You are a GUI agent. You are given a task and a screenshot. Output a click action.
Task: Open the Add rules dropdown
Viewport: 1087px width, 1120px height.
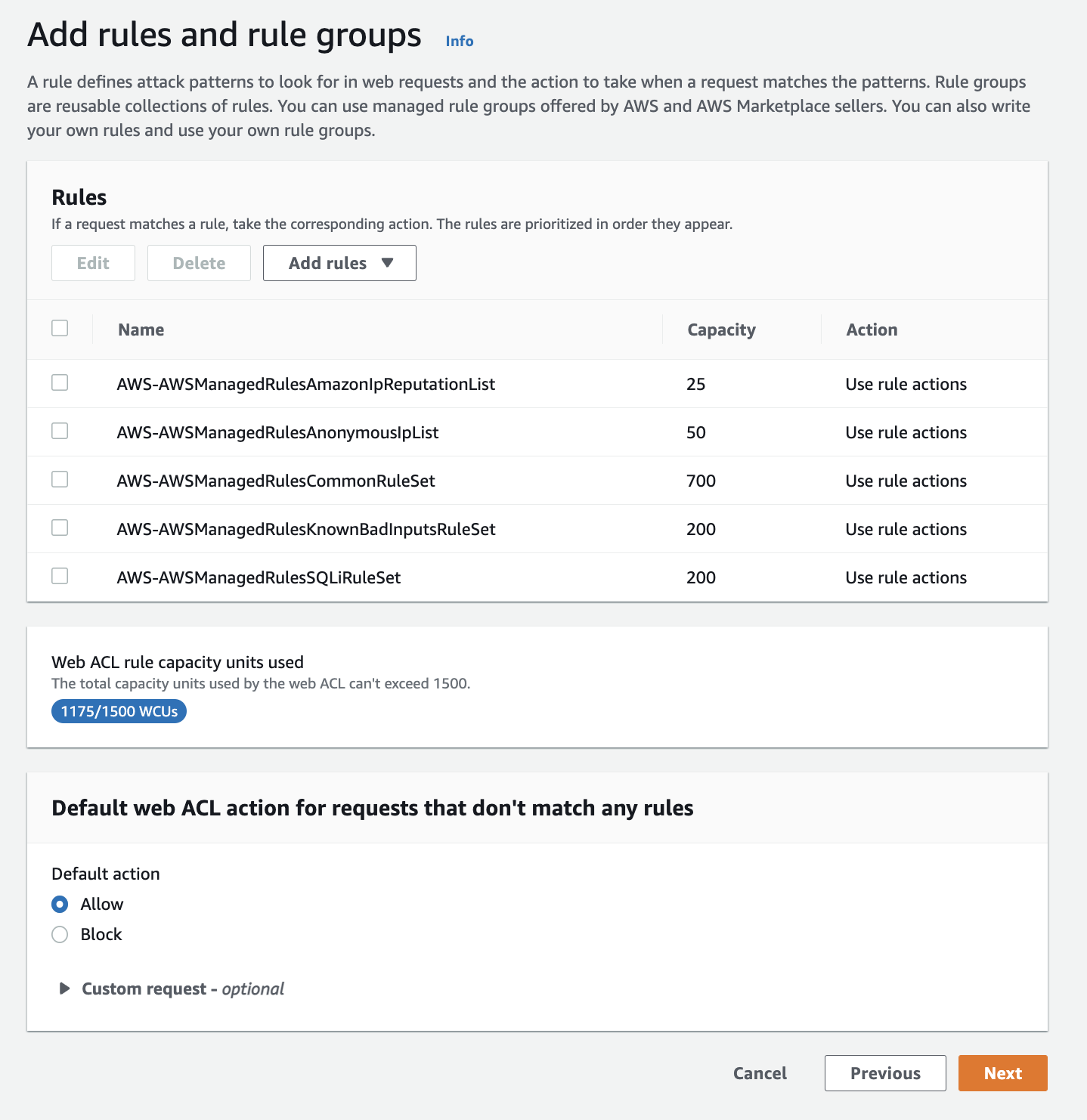click(339, 263)
